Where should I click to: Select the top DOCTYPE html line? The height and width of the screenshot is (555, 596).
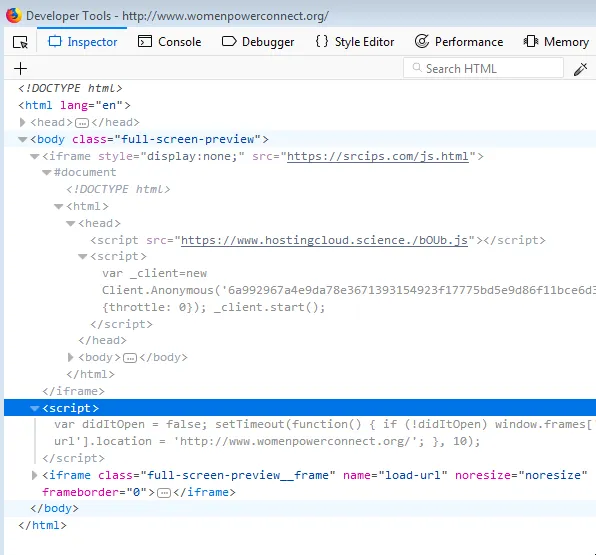(x=70, y=88)
